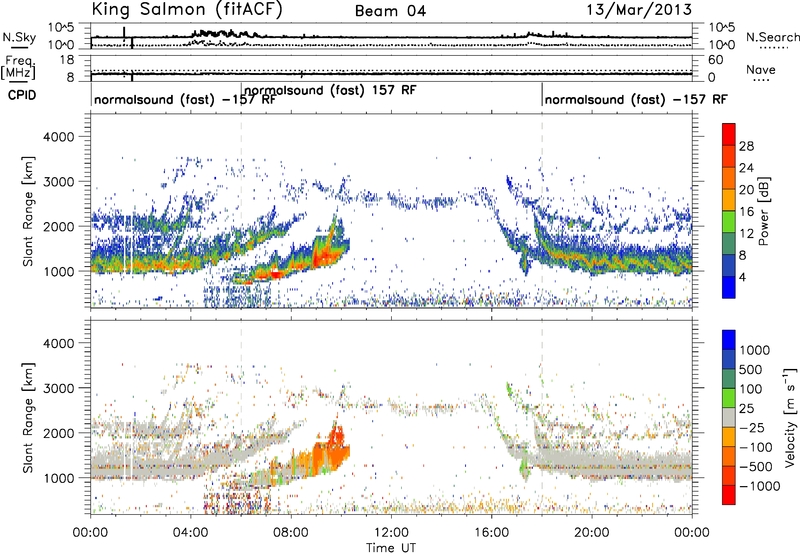Pick the bright blue bottom power color segment
Screen dimensions: 800x554
pyautogui.click(x=729, y=288)
